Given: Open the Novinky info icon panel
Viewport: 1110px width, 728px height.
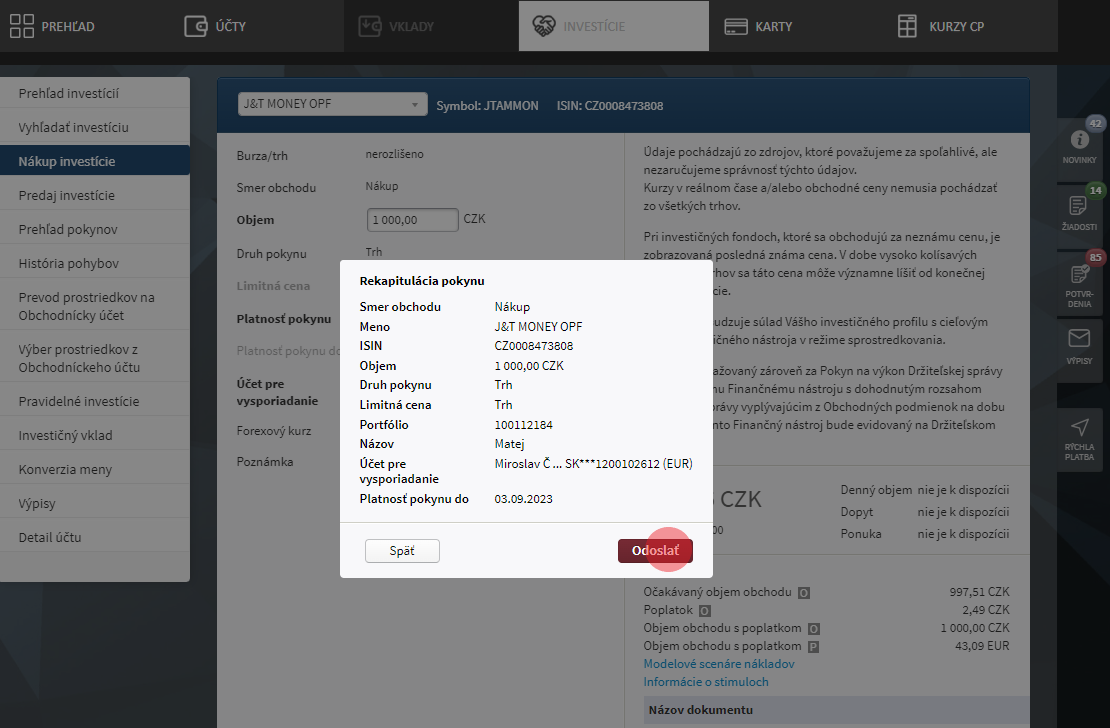Looking at the screenshot, I should point(1079,145).
